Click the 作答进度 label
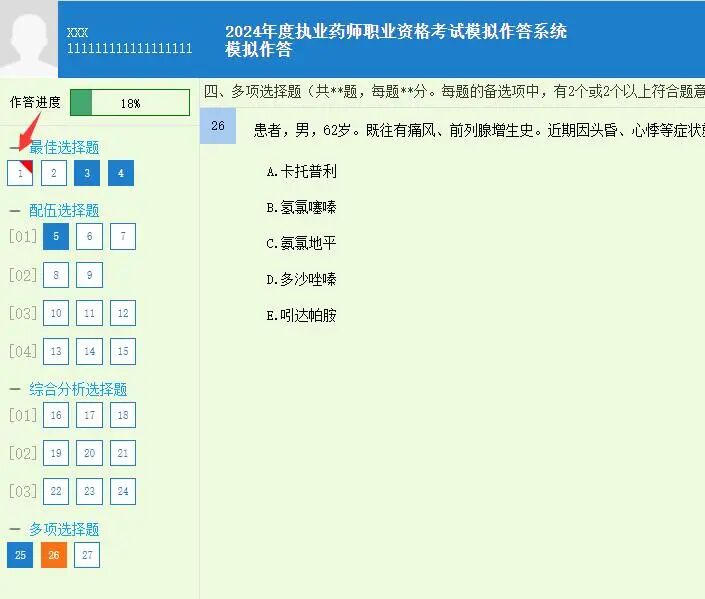Screen dimensions: 705x599 [x=35, y=103]
